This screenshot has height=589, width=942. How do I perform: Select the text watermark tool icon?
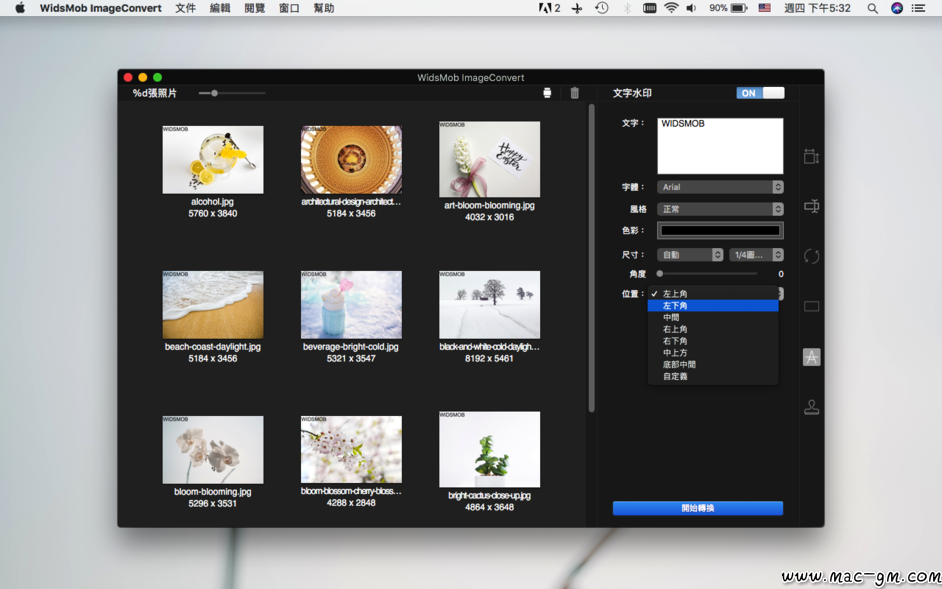(811, 357)
